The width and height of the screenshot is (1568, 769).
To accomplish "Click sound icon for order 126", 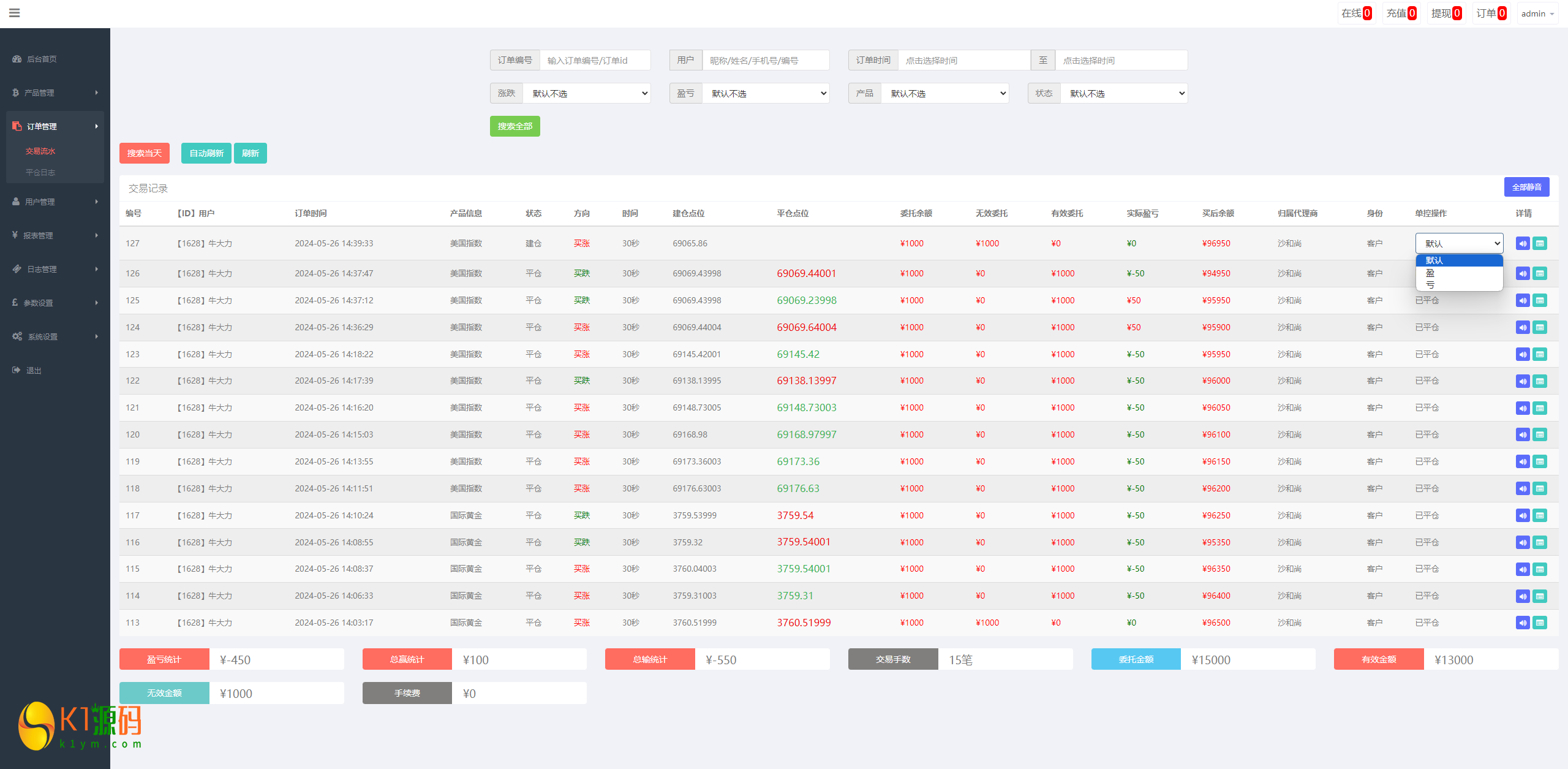I will tap(1523, 274).
